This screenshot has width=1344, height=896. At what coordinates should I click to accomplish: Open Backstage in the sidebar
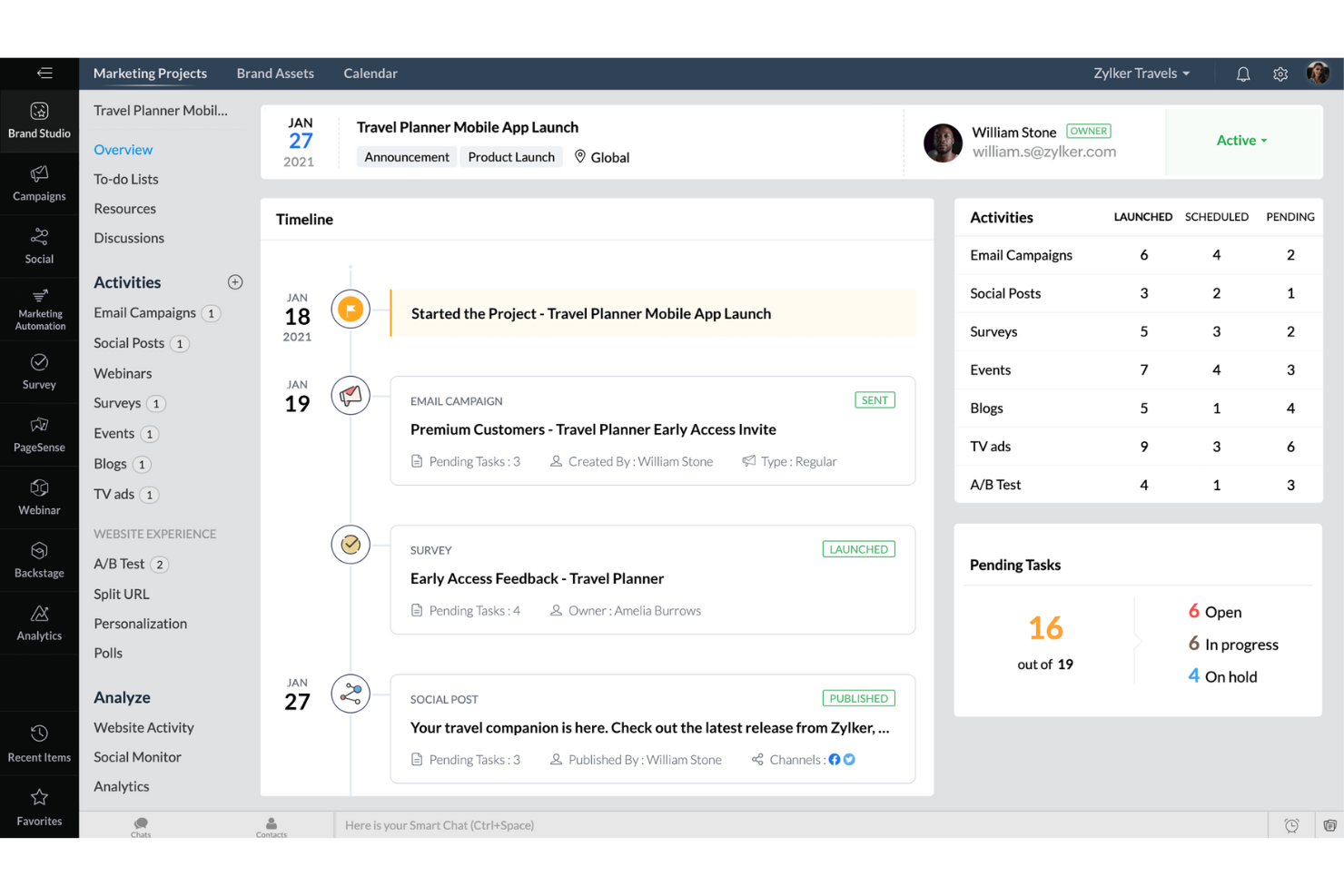pyautogui.click(x=39, y=560)
